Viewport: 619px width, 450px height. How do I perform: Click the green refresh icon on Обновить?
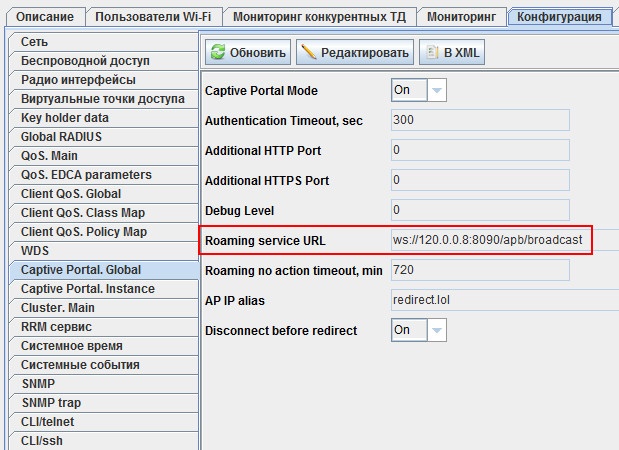pyautogui.click(x=217, y=53)
